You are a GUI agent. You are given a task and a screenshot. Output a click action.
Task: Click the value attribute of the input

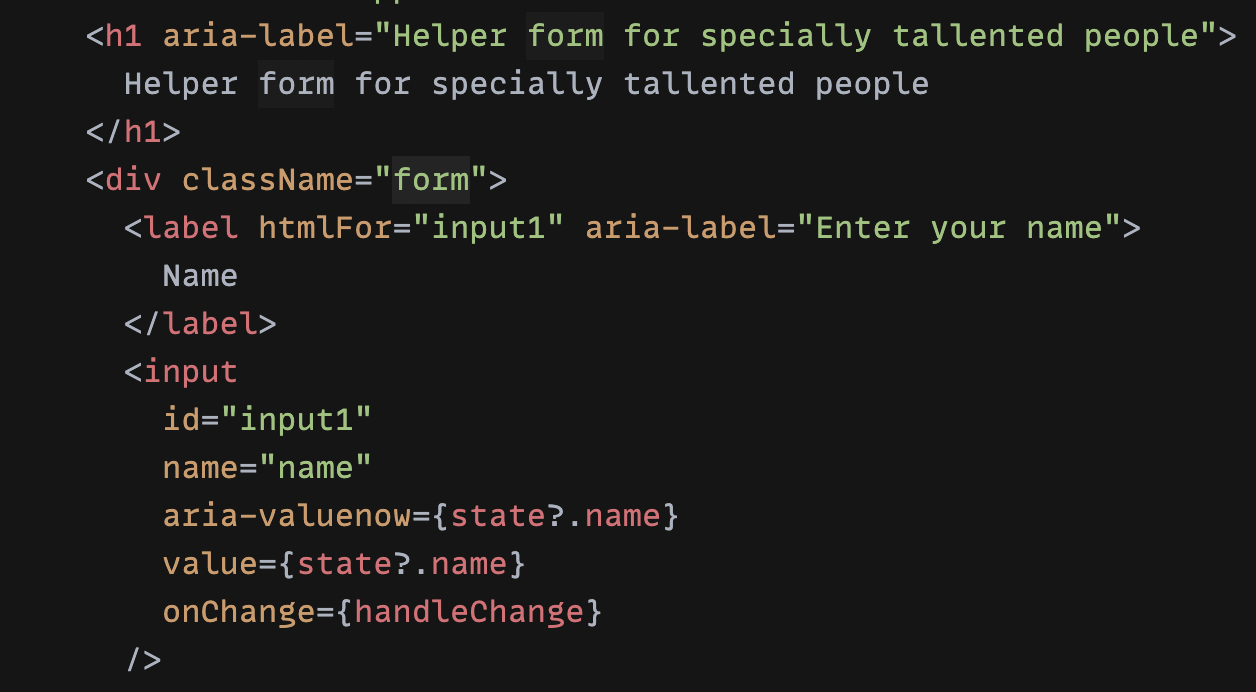click(210, 564)
